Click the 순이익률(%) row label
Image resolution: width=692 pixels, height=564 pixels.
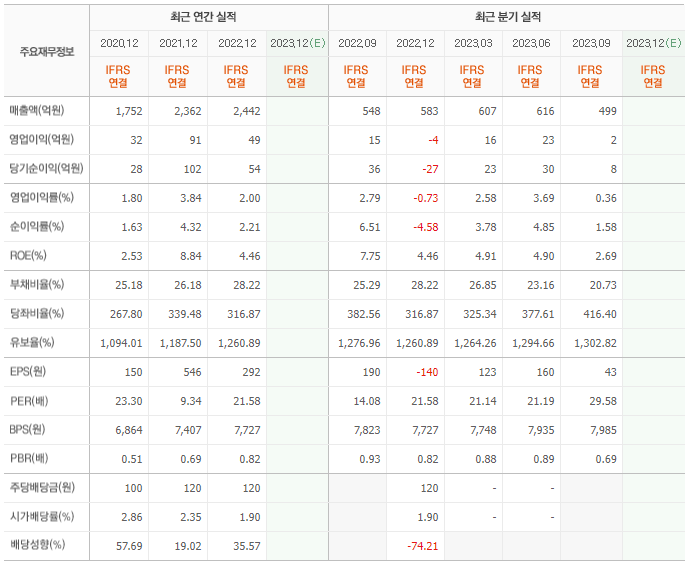tap(37, 226)
